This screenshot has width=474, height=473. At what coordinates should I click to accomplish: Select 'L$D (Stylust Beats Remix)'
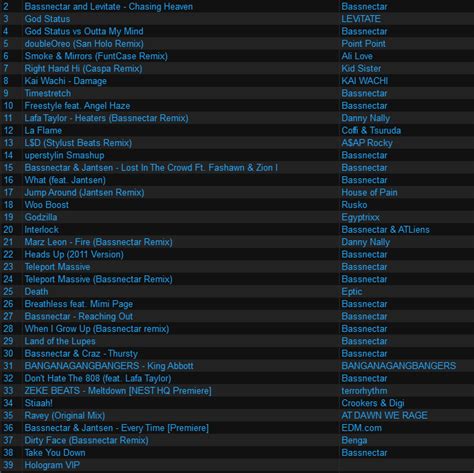78,143
